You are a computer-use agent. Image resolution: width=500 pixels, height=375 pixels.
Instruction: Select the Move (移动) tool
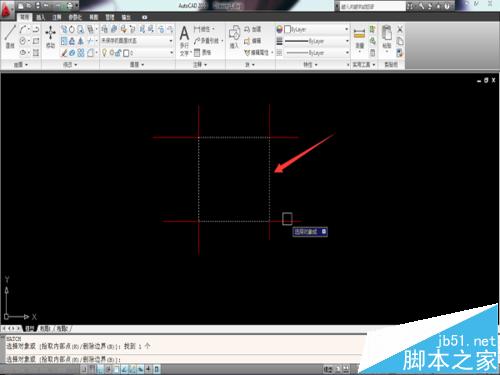click(x=50, y=36)
